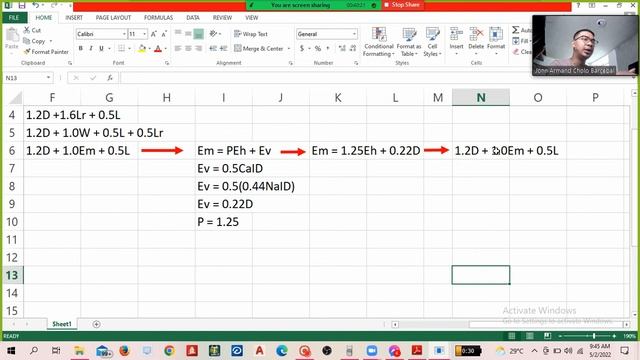Open the General number format dropdown
Image resolution: width=640 pixels, height=360 pixels.
tap(354, 34)
